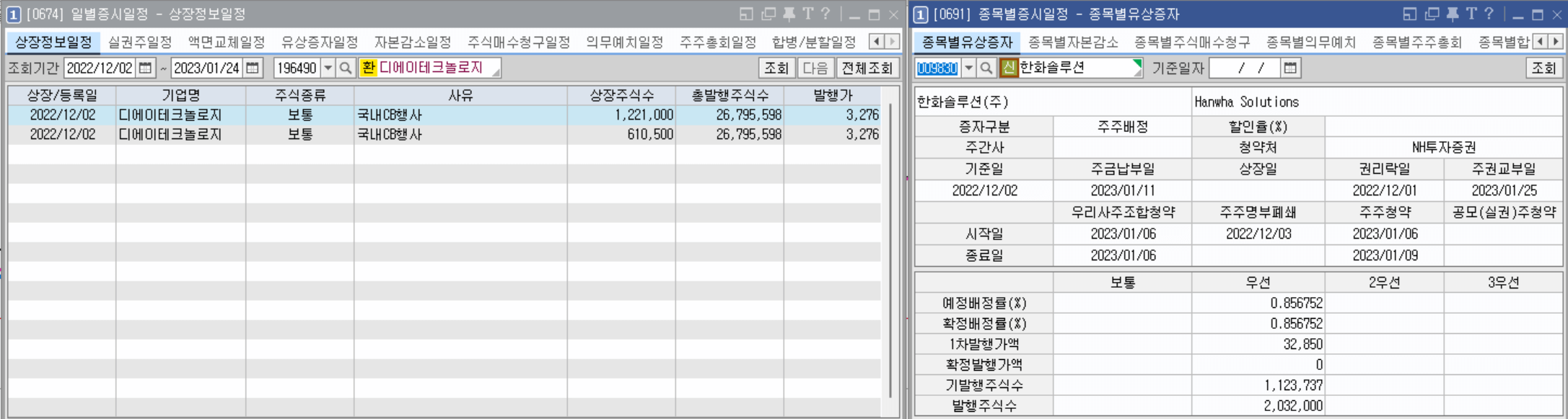Image resolution: width=1568 pixels, height=419 pixels.
Task: Open 기준일자 calendar picker in 0691 window
Action: click(x=1290, y=68)
